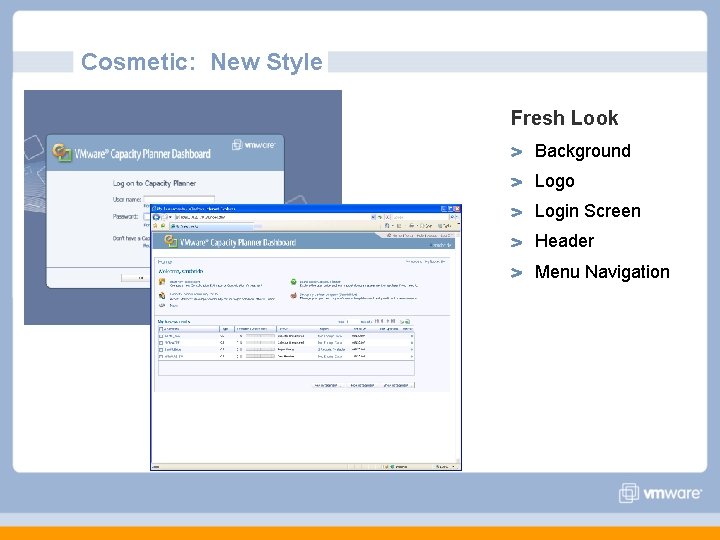Click the 'Header' bullet text
This screenshot has height=540, width=720.
point(564,241)
